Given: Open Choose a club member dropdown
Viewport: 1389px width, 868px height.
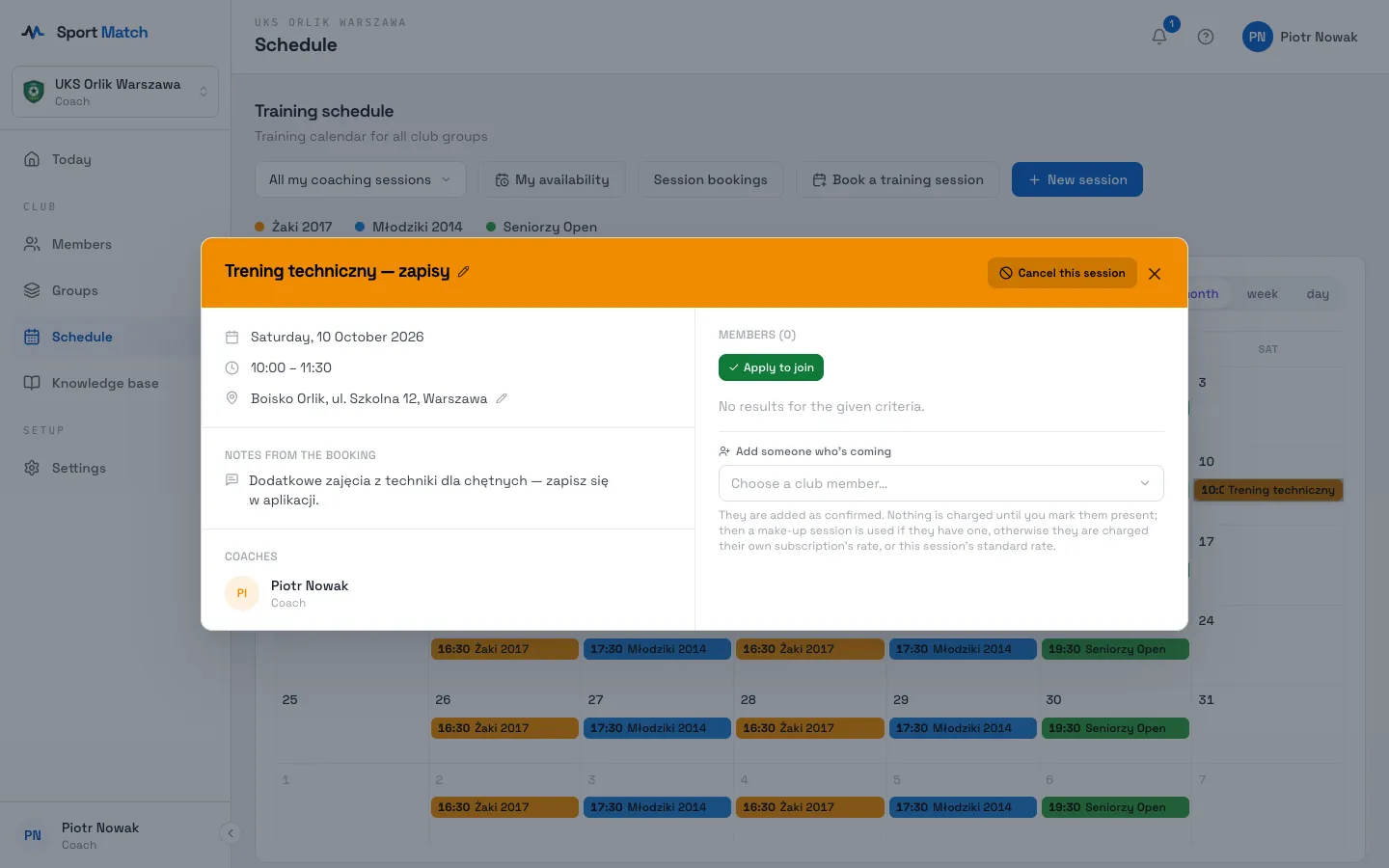Looking at the screenshot, I should pos(940,483).
